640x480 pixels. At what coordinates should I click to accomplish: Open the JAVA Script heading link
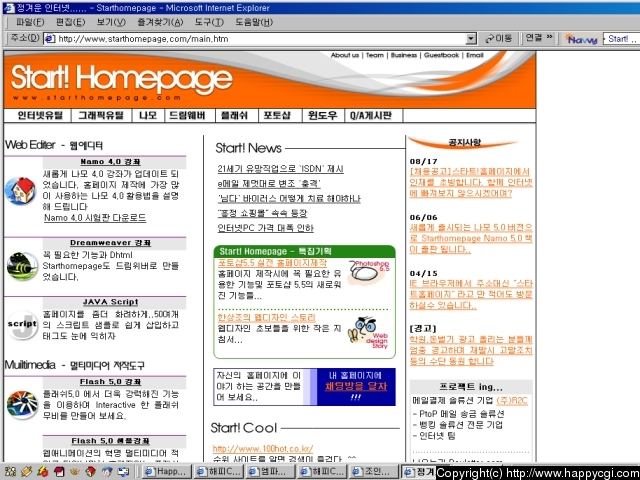point(110,302)
